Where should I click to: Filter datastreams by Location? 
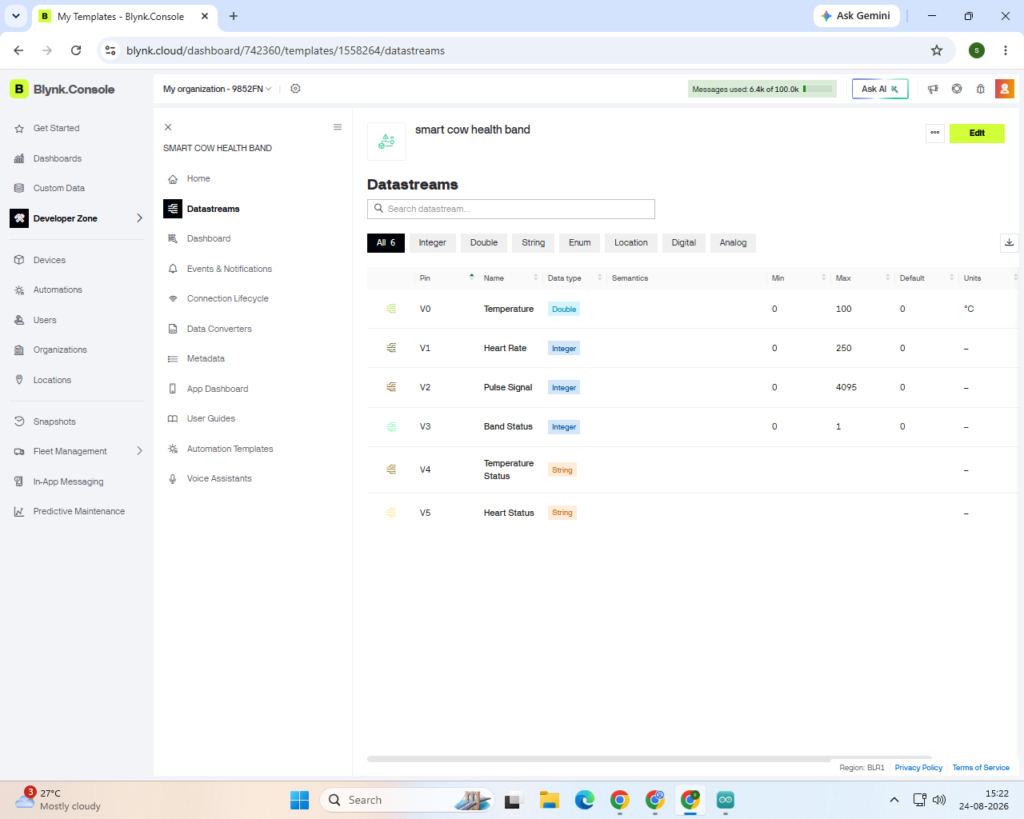coord(631,243)
